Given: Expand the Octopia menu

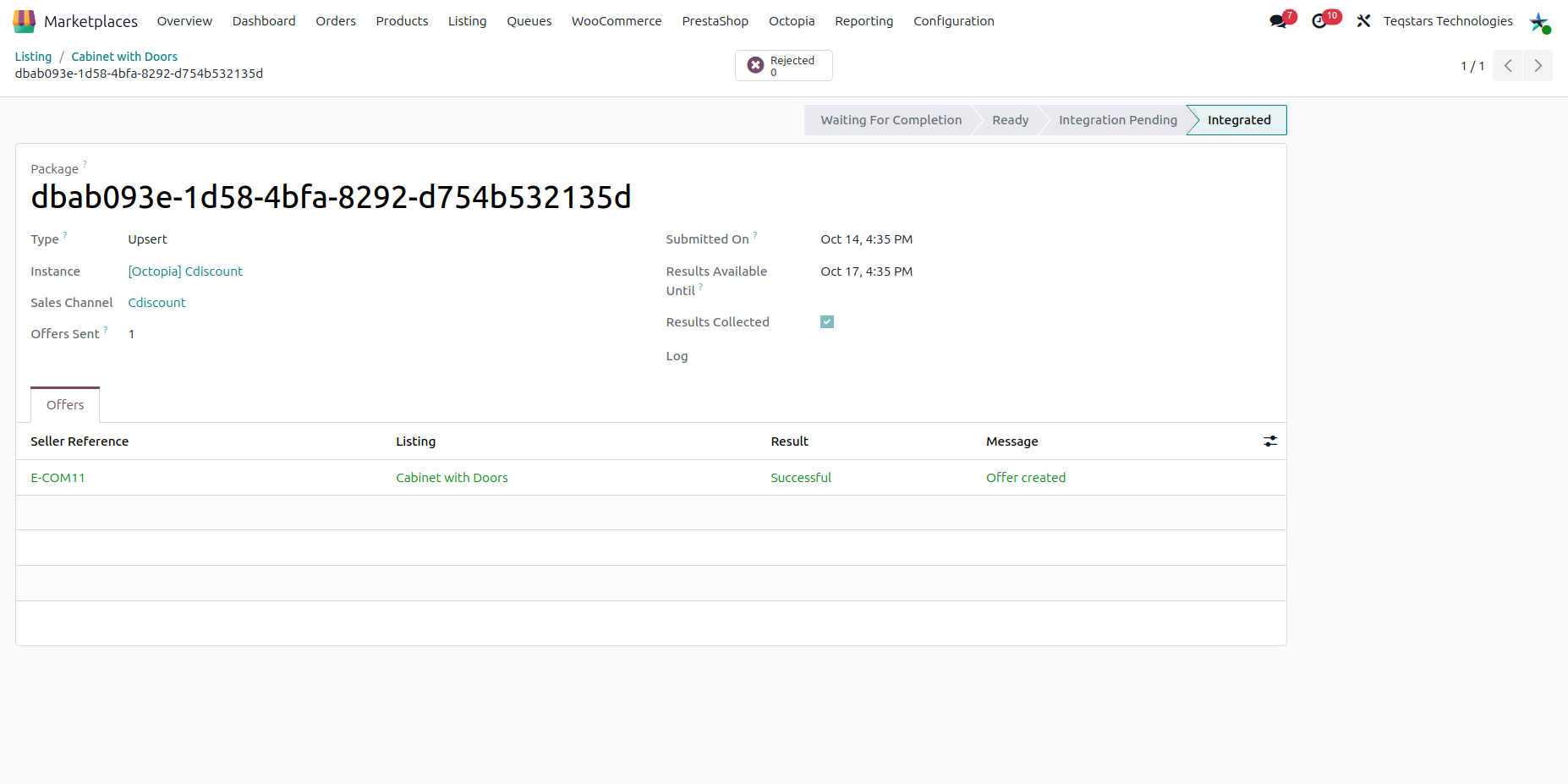Looking at the screenshot, I should [x=792, y=21].
